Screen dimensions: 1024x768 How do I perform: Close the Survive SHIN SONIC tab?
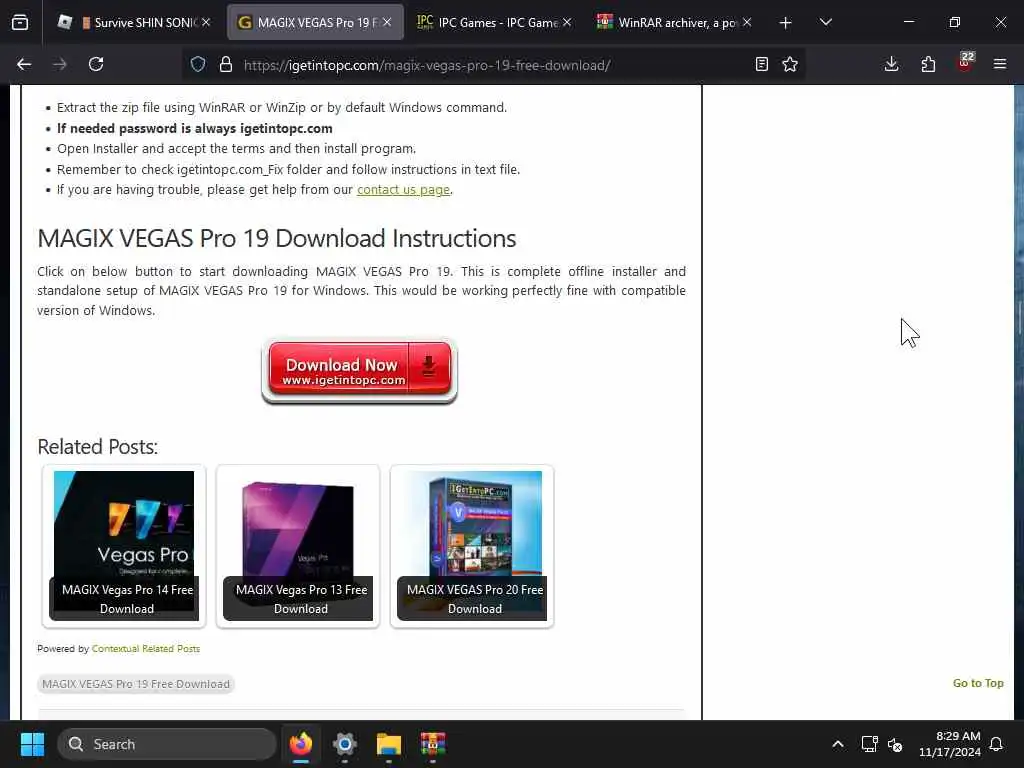pyautogui.click(x=206, y=22)
